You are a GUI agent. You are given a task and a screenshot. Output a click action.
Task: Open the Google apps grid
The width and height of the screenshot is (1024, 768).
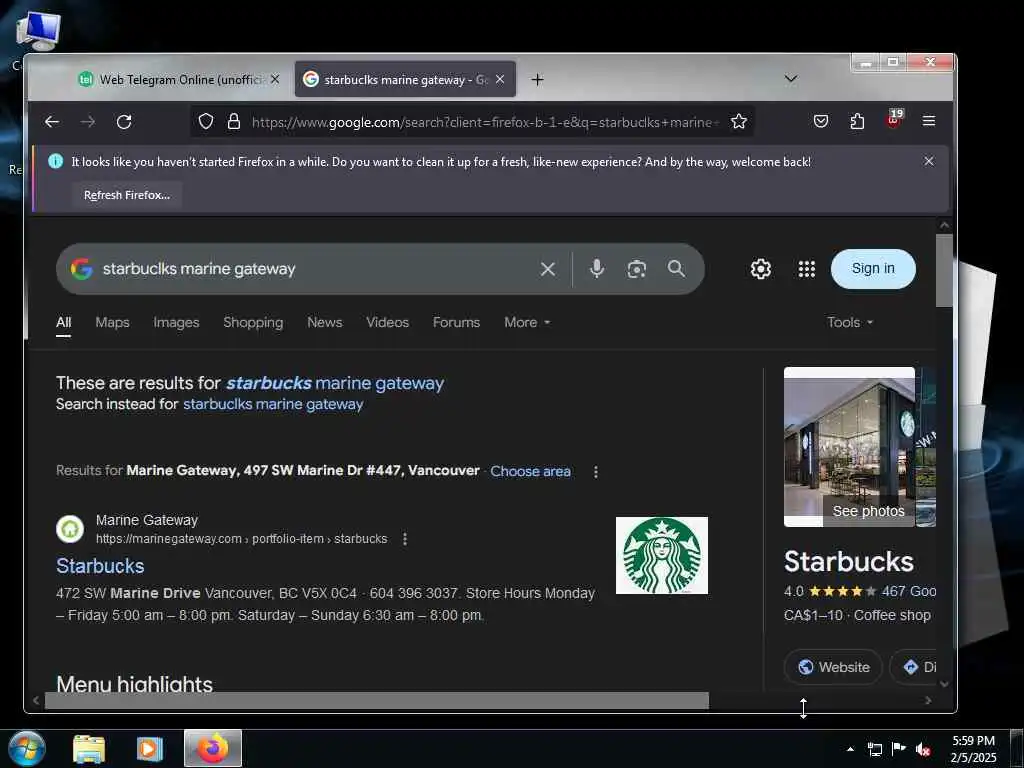tap(807, 269)
